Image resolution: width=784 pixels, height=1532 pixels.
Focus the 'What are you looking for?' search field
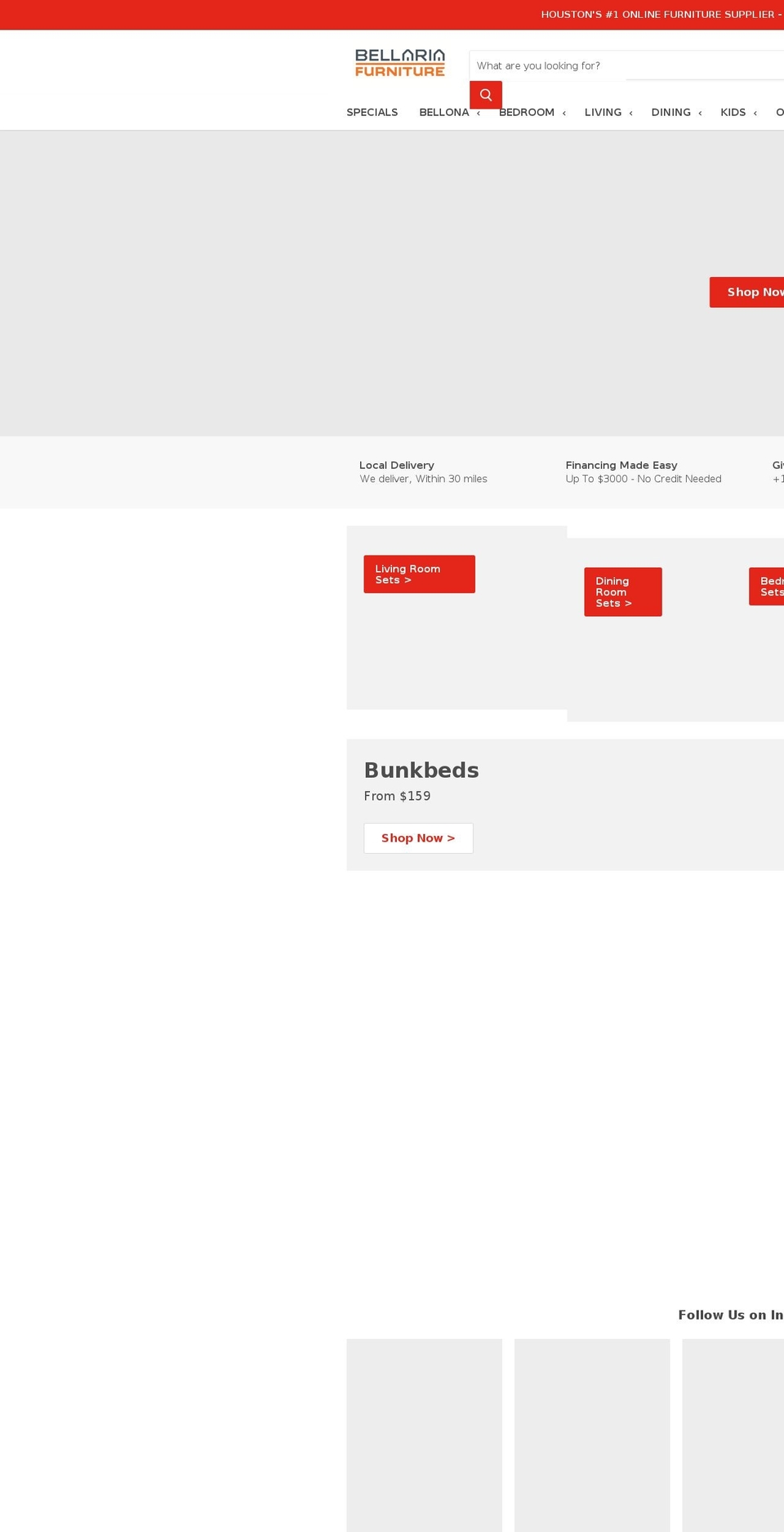626,65
